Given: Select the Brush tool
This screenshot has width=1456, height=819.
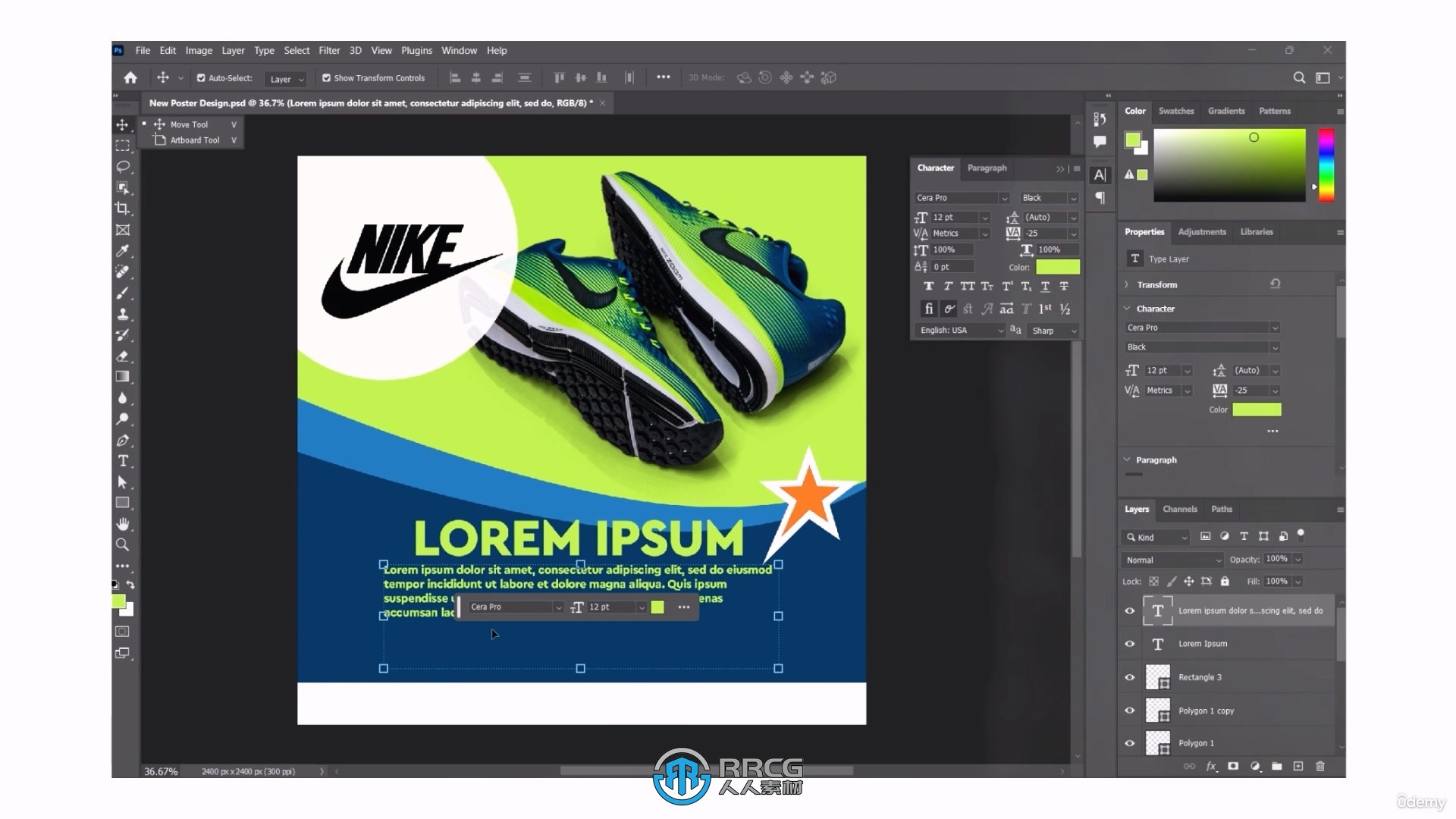Looking at the screenshot, I should click(123, 293).
